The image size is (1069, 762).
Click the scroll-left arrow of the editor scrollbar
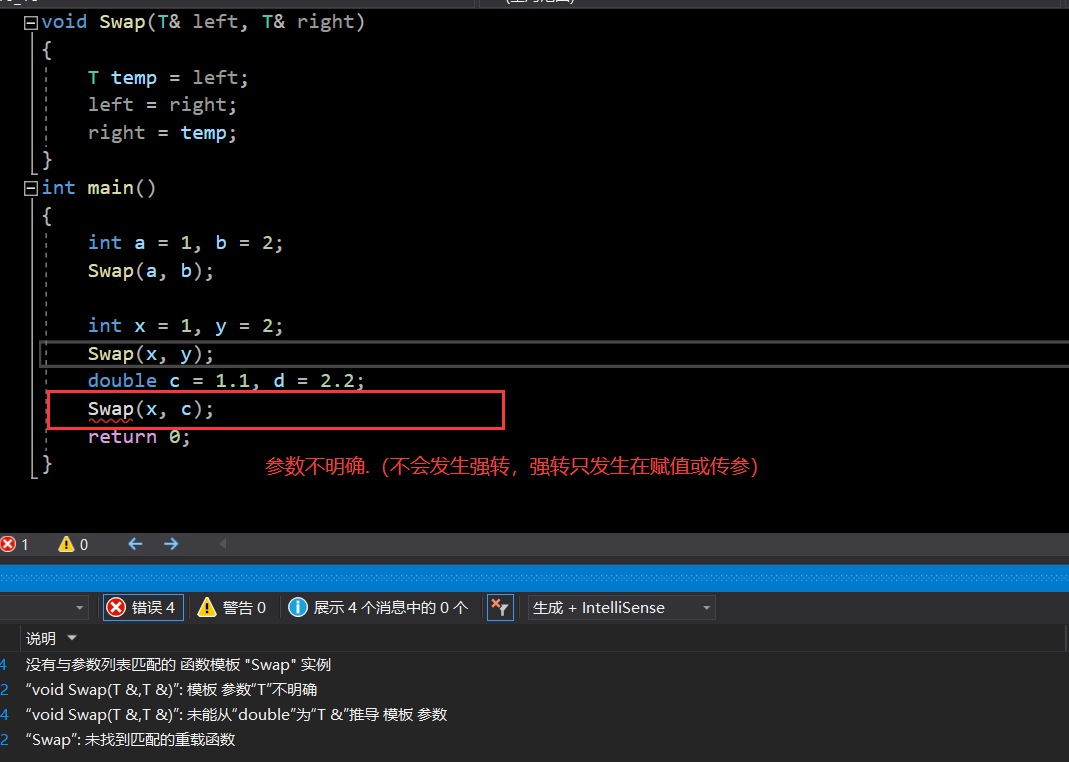(222, 544)
